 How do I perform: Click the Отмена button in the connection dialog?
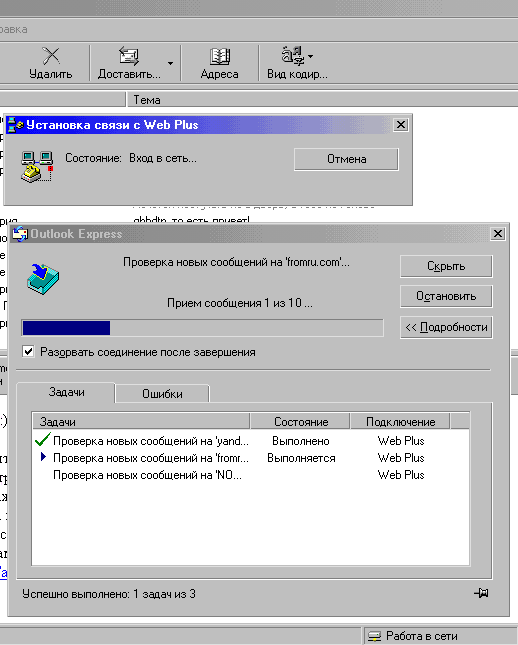pos(346,159)
